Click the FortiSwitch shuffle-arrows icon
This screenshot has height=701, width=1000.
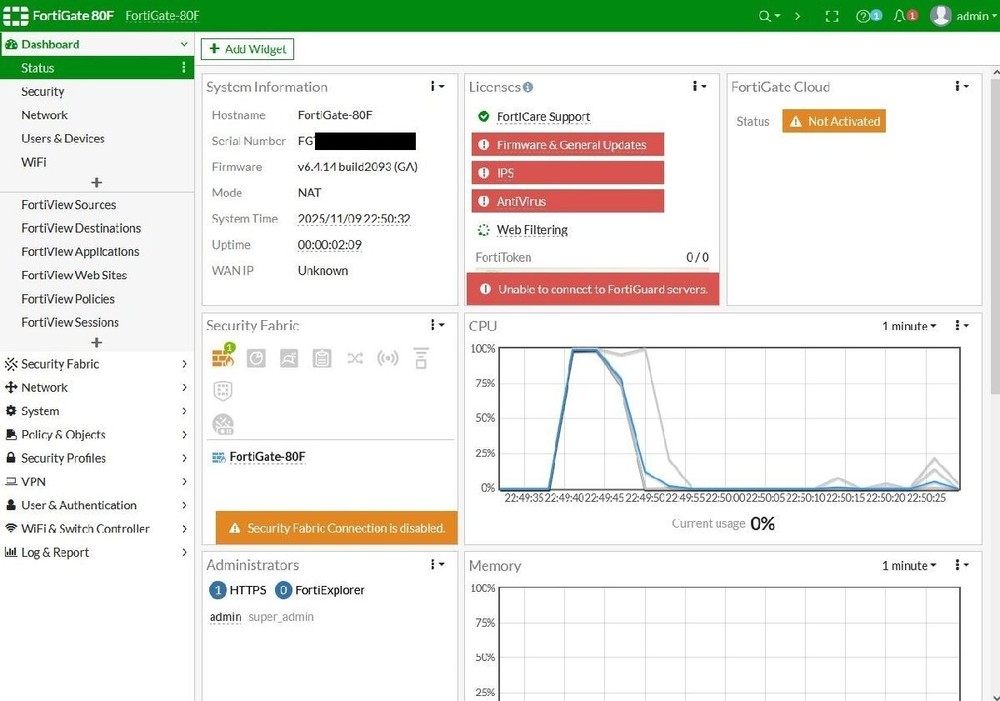(x=355, y=358)
